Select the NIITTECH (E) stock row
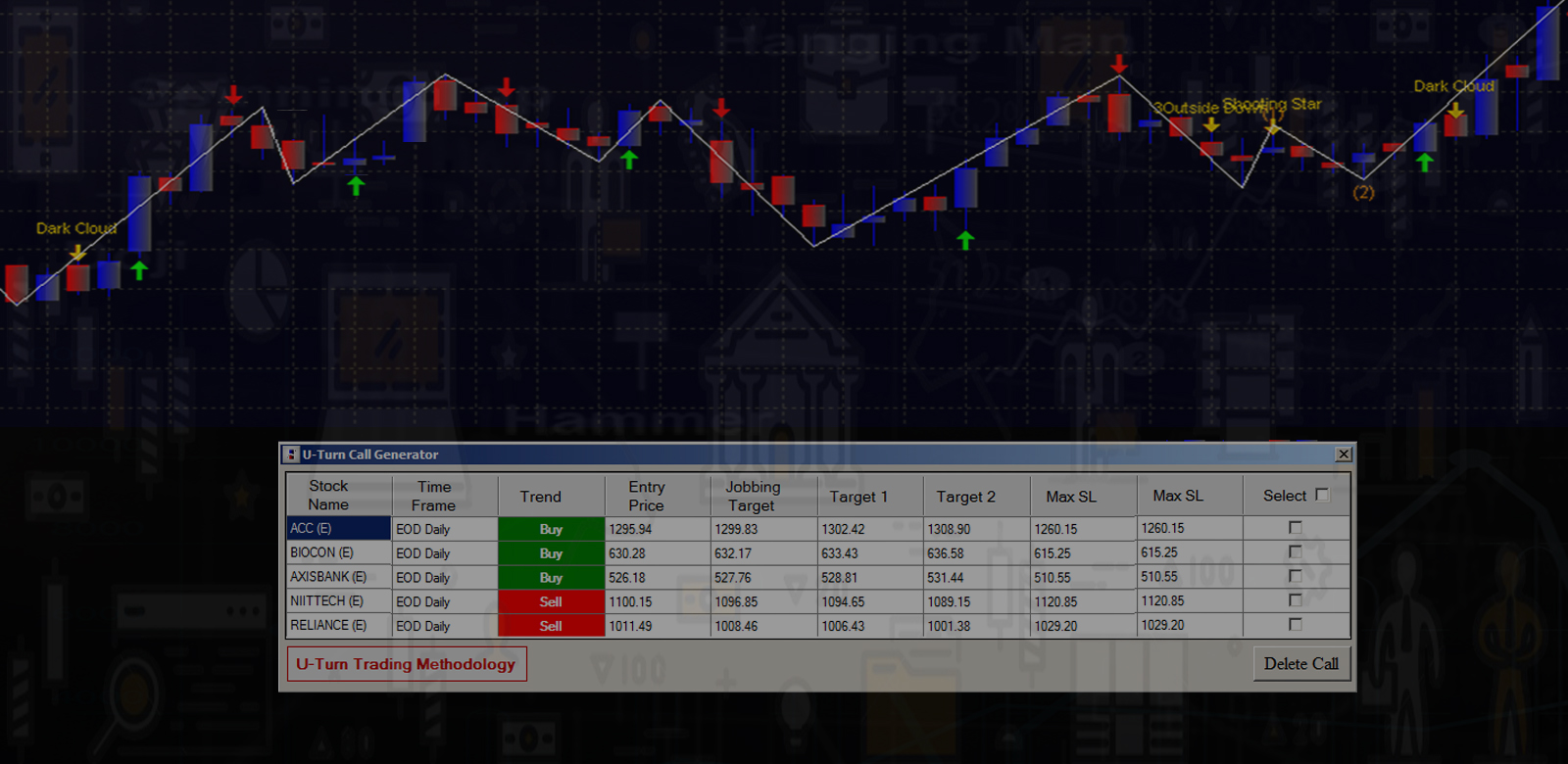The width and height of the screenshot is (1568, 764). [x=338, y=601]
